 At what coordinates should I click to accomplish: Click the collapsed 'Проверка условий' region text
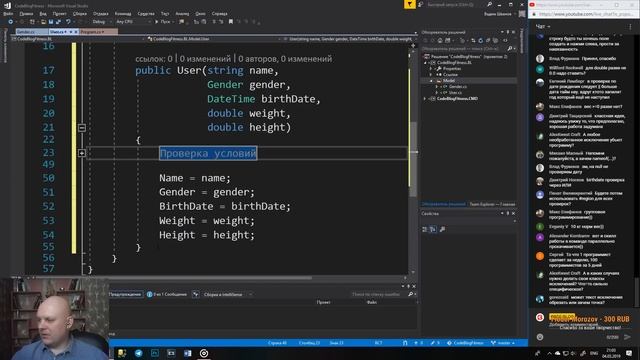208,153
